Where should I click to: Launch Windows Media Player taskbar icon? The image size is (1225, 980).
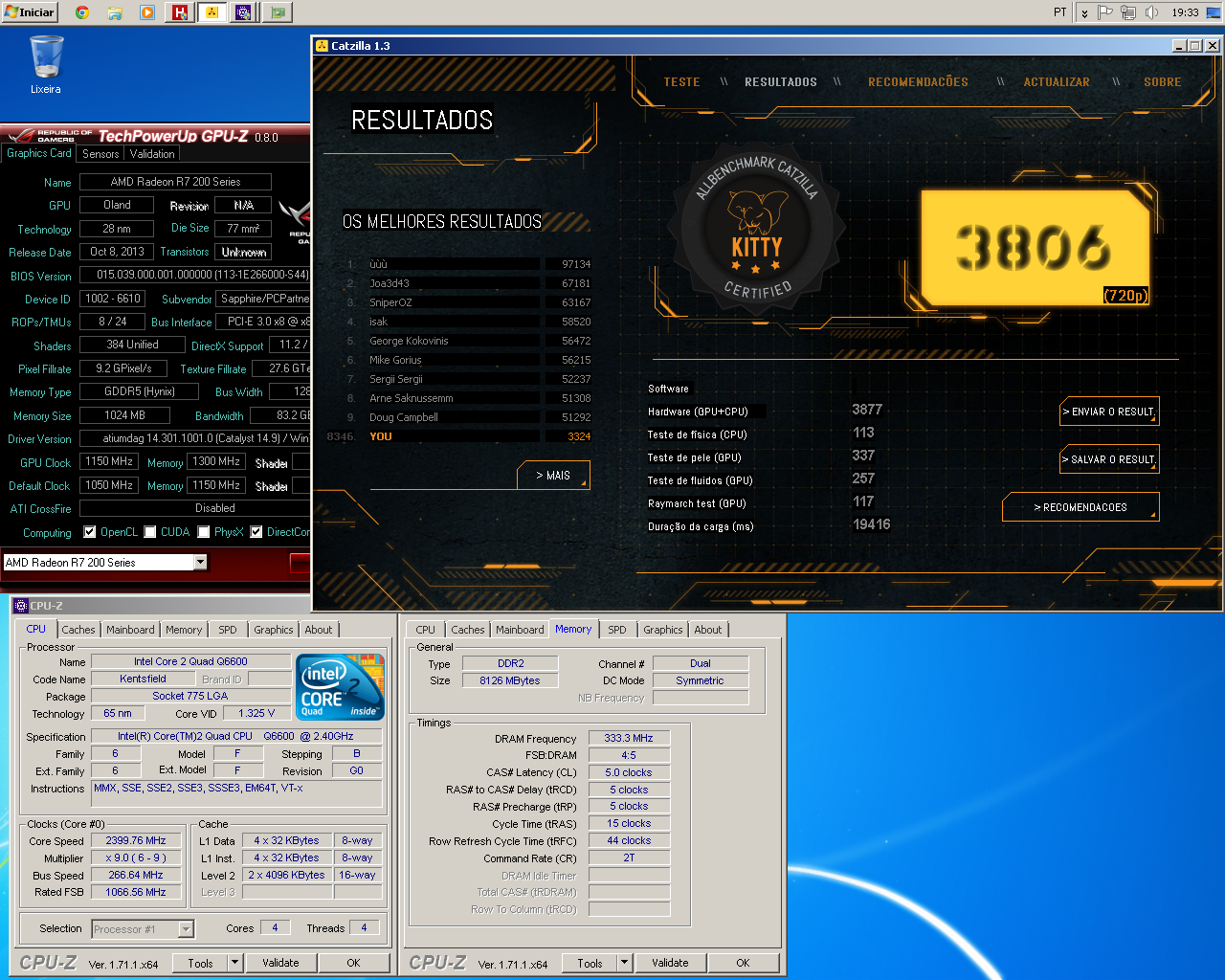[x=146, y=12]
